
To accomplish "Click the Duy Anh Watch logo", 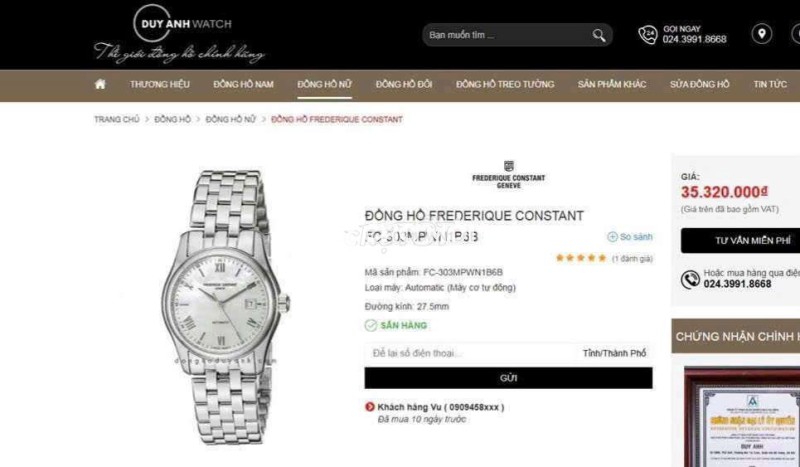I will pos(180,35).
